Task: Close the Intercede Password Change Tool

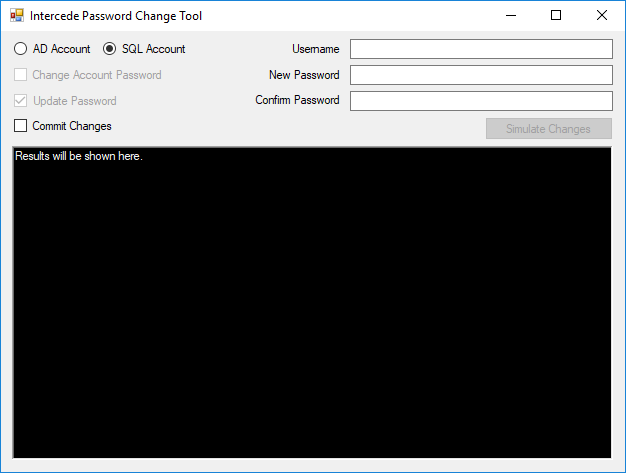Action: pos(602,16)
